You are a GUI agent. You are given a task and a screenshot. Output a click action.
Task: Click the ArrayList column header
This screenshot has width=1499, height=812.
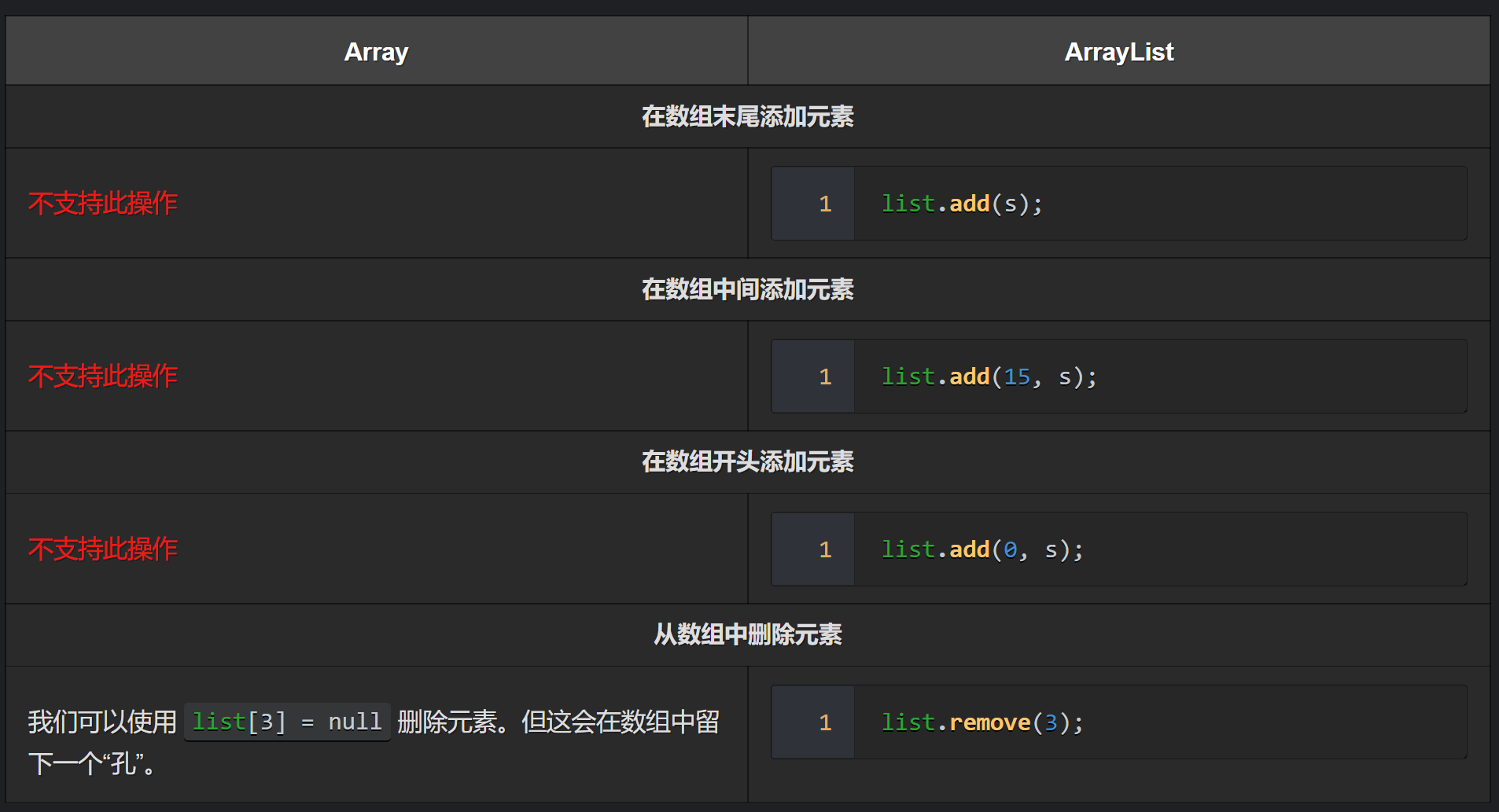pyautogui.click(x=1119, y=50)
